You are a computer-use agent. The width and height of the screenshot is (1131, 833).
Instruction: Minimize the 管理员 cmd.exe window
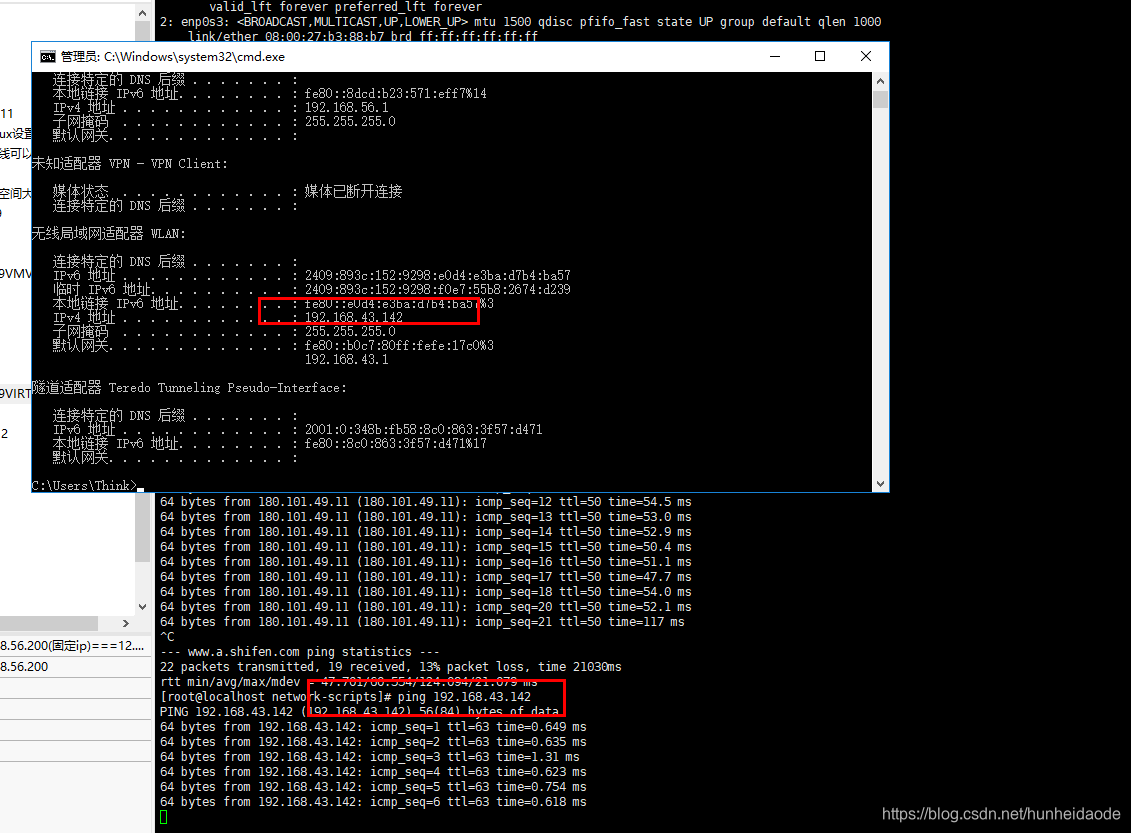774,56
